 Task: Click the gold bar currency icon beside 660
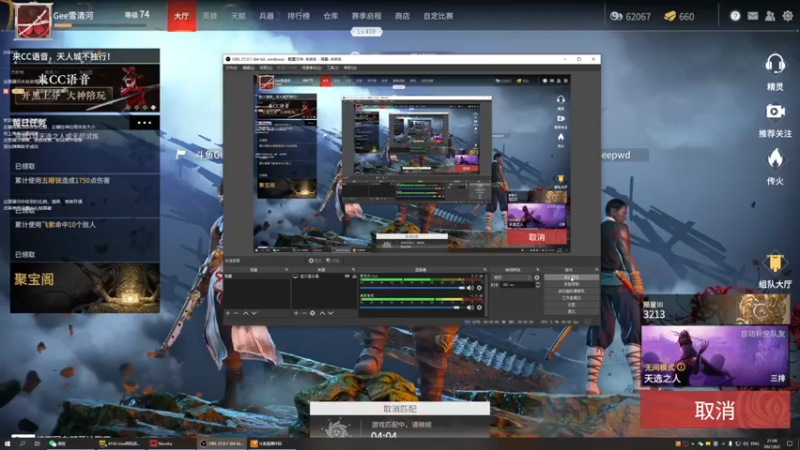click(x=670, y=16)
